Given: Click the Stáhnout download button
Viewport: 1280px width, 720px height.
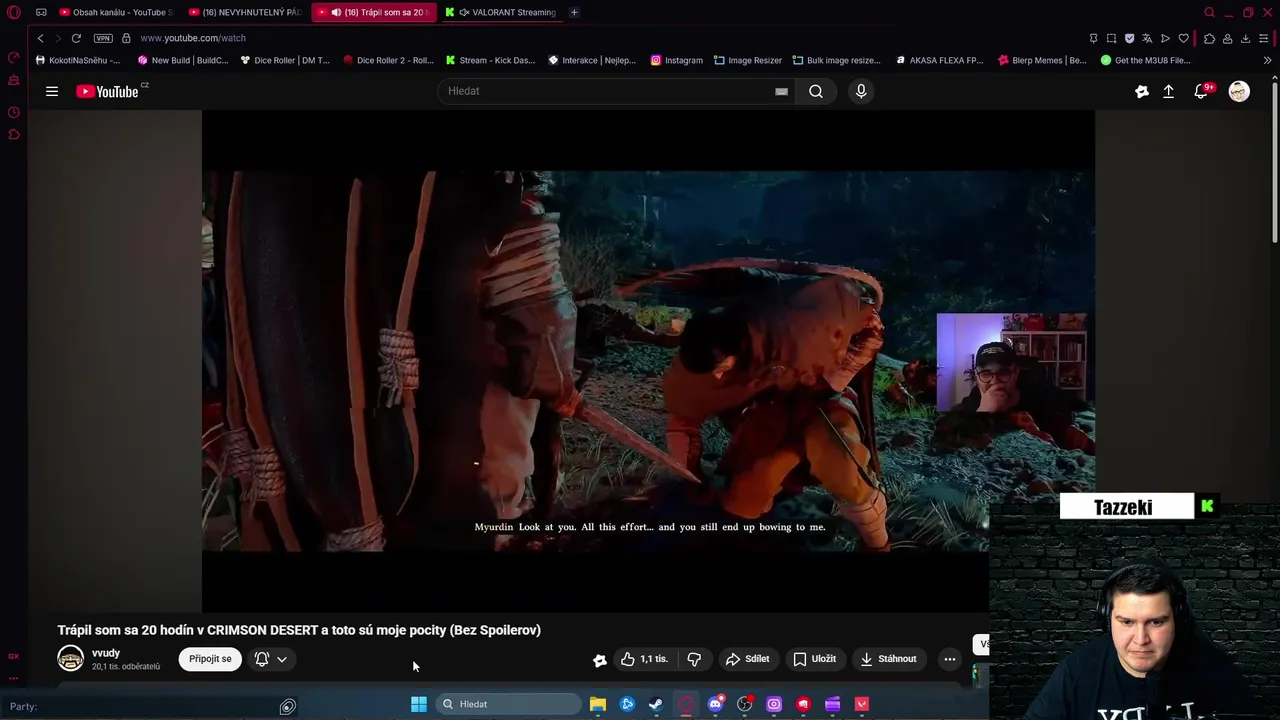Looking at the screenshot, I should click(888, 659).
